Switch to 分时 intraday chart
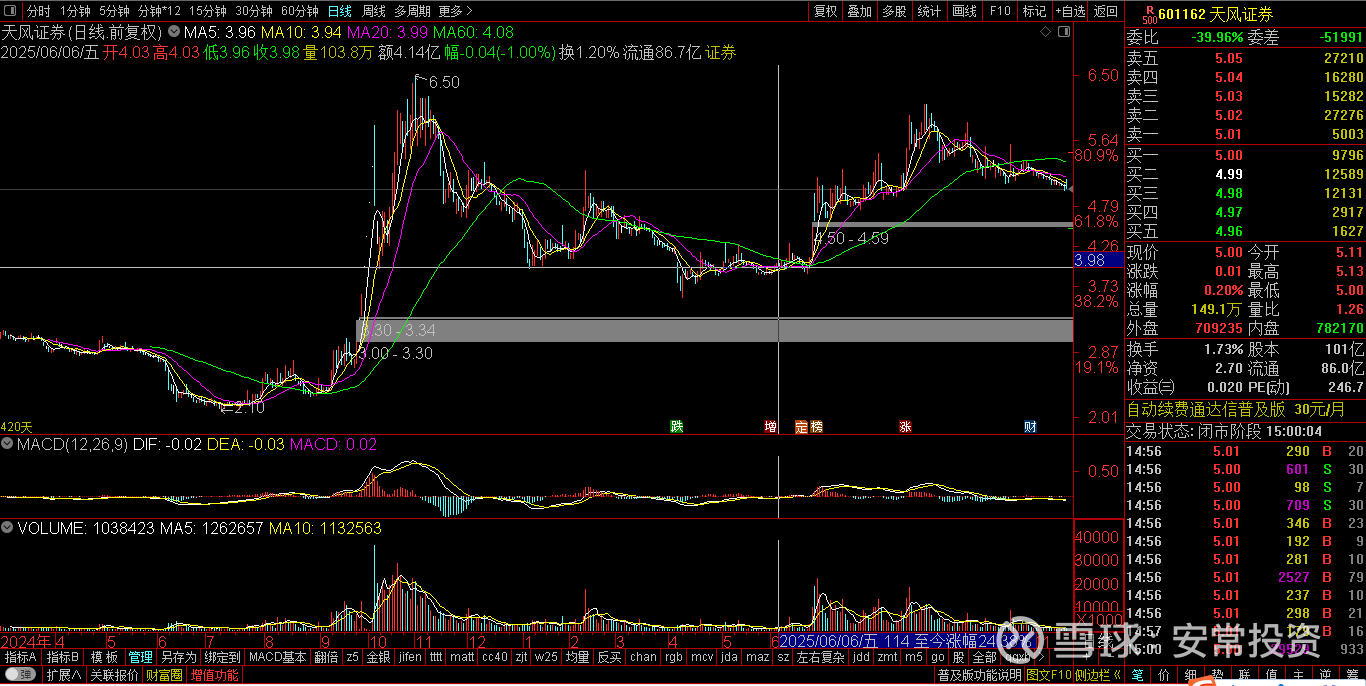This screenshot has height=686, width=1366. point(38,11)
